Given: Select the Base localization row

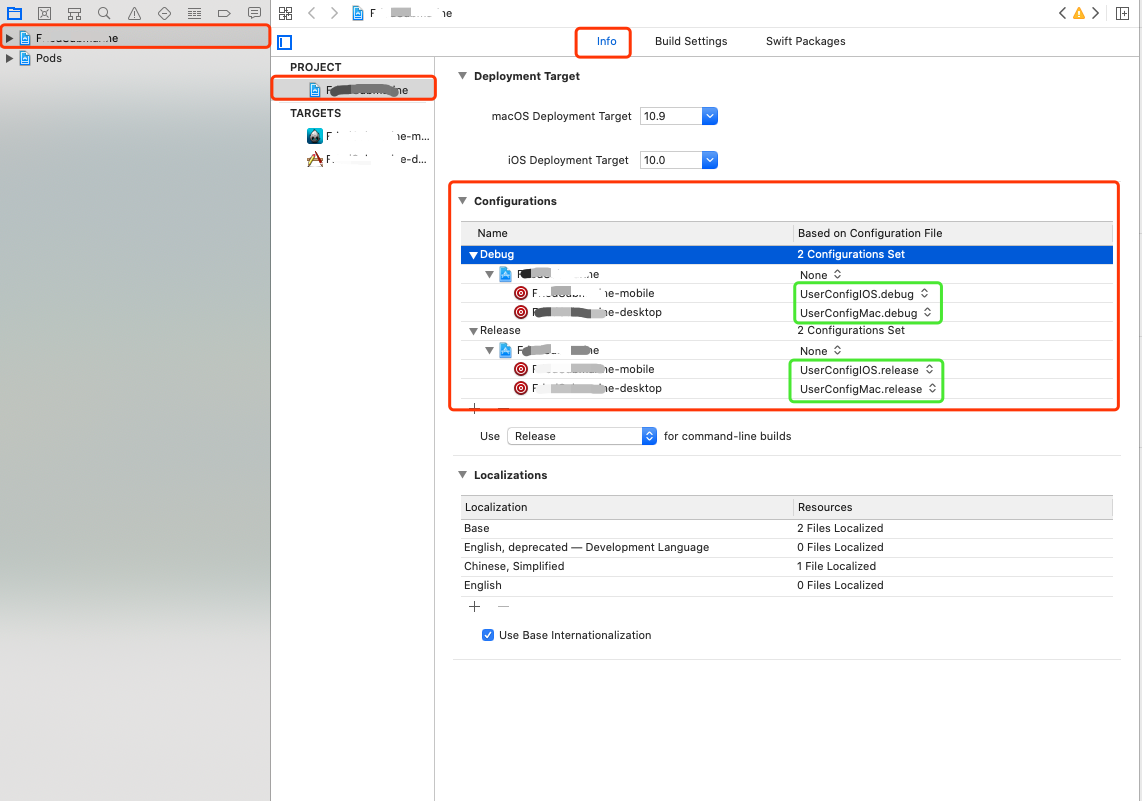Looking at the screenshot, I should point(787,528).
